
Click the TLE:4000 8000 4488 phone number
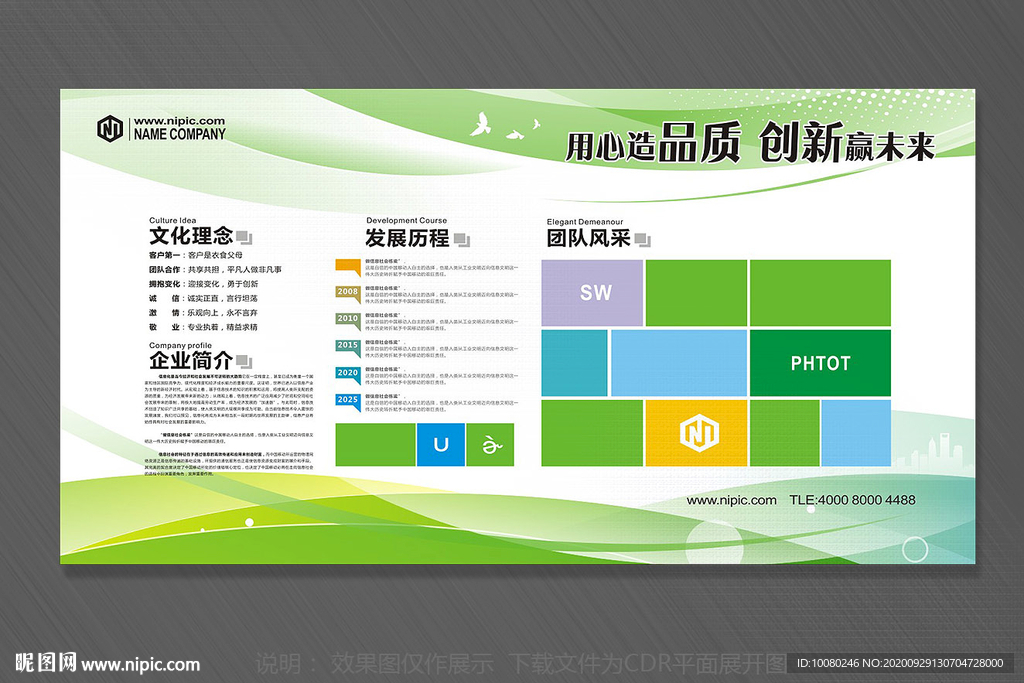point(852,500)
